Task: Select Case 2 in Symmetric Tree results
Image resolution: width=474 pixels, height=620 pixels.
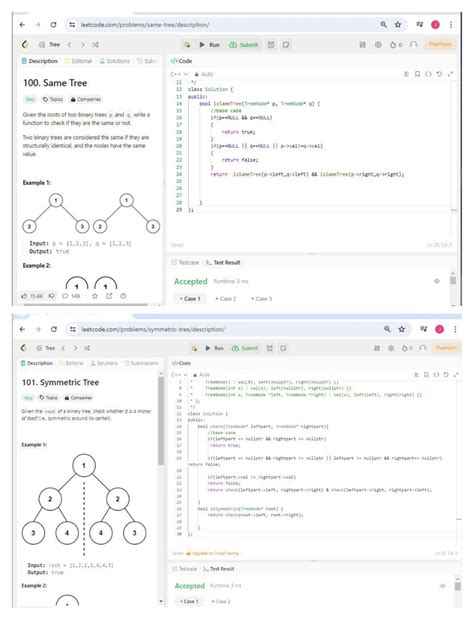Action: [x=221, y=601]
